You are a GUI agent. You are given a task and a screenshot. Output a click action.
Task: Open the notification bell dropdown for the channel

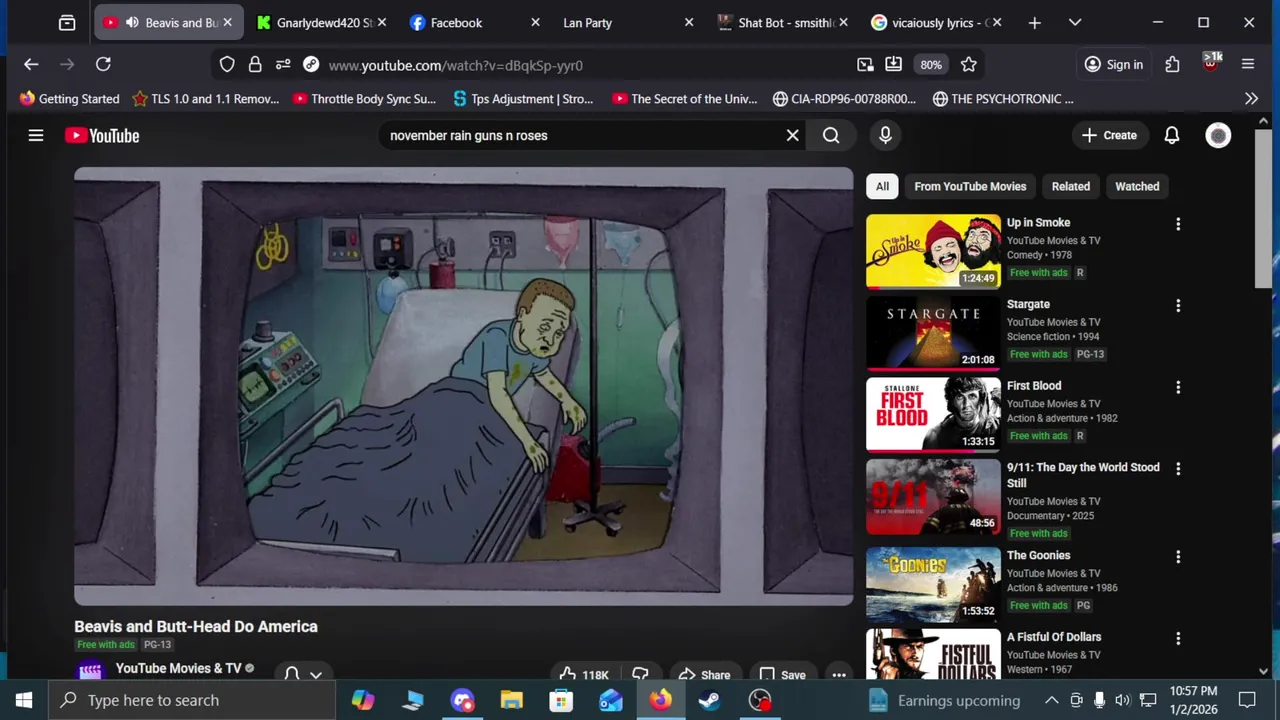point(303,674)
